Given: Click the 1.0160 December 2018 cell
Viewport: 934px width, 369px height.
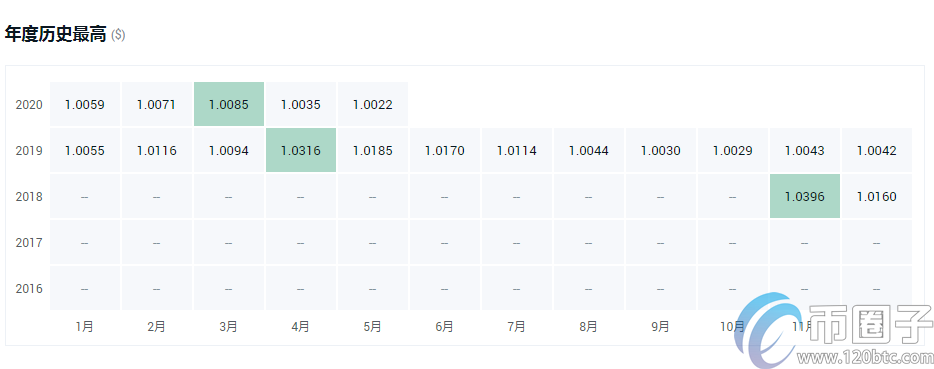Looking at the screenshot, I should point(877,196).
